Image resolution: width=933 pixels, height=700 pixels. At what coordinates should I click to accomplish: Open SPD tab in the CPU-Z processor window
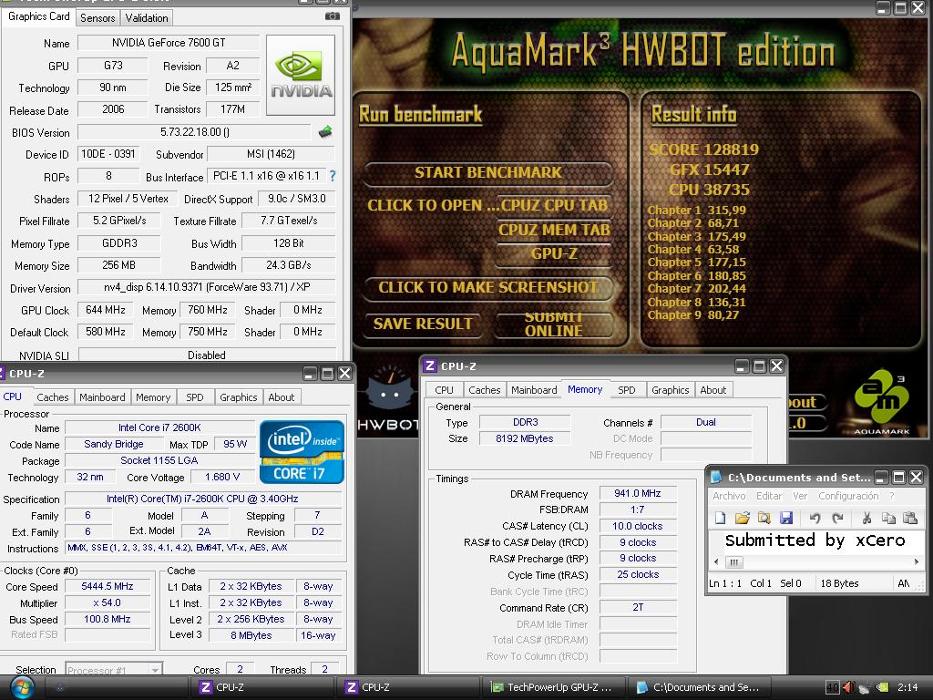[195, 397]
